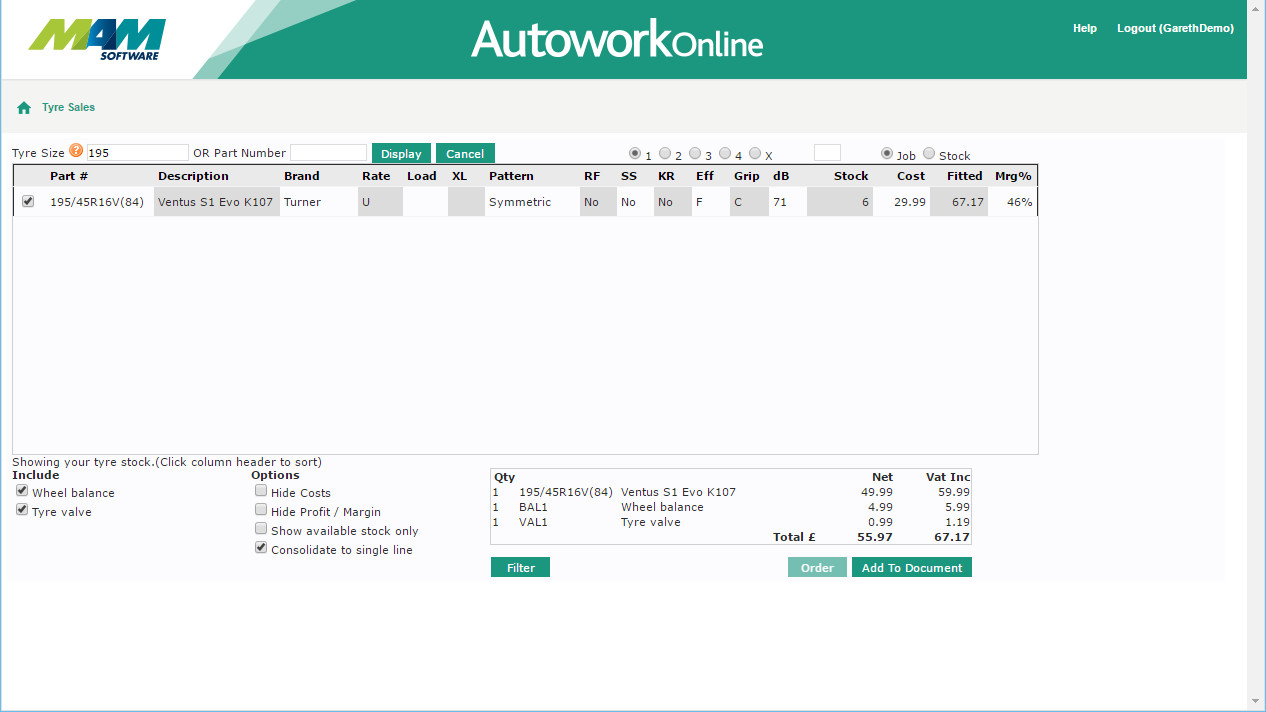Enable Hide Profit / Margin checkbox
The height and width of the screenshot is (712, 1266).
pos(261,510)
